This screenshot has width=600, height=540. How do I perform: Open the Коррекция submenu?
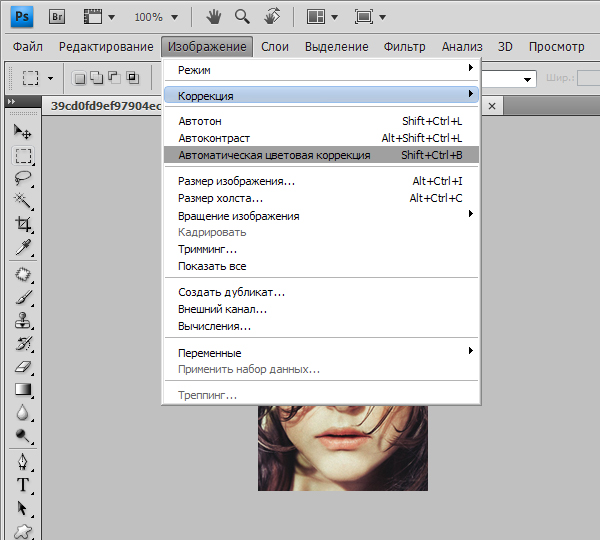(321, 95)
